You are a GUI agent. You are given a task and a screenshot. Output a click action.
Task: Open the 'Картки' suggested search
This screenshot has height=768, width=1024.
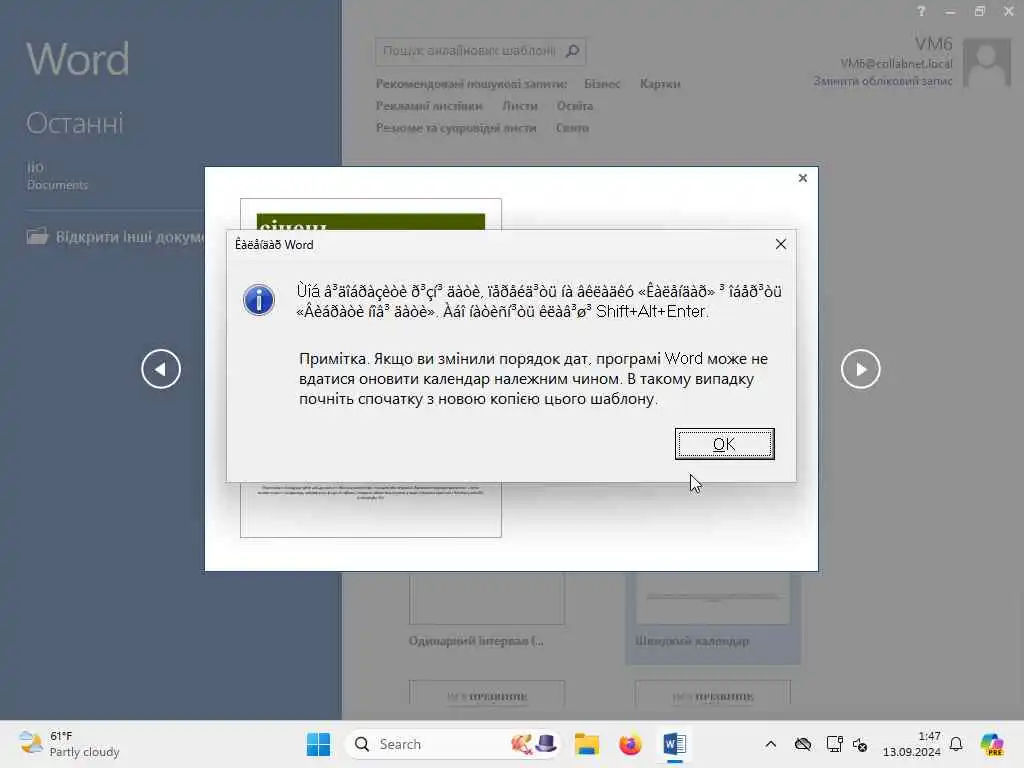pyautogui.click(x=660, y=84)
